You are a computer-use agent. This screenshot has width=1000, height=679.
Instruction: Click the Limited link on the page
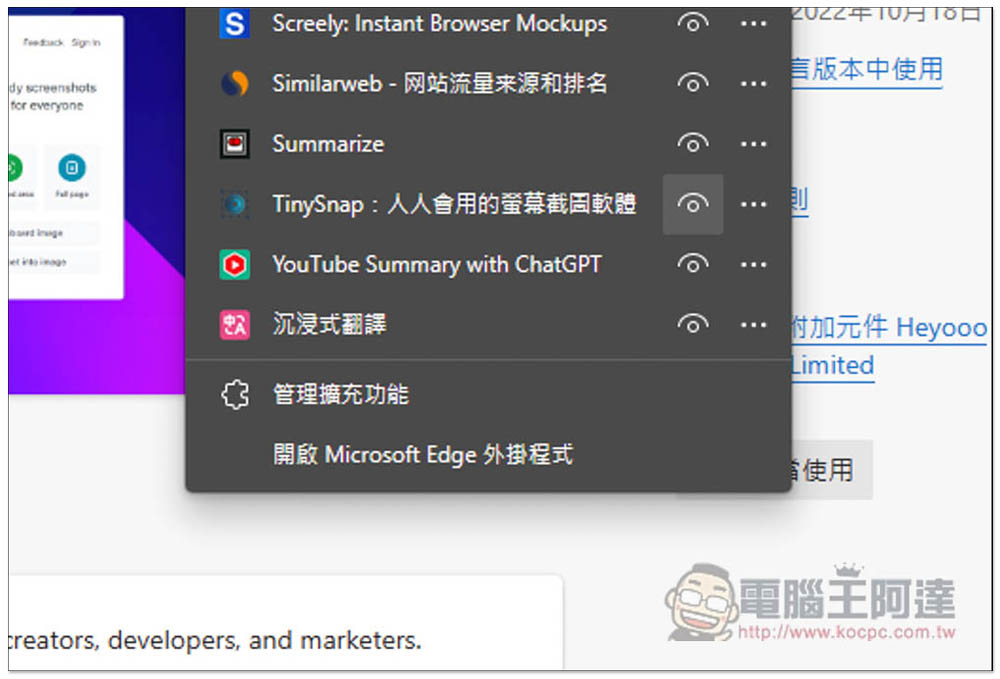833,365
